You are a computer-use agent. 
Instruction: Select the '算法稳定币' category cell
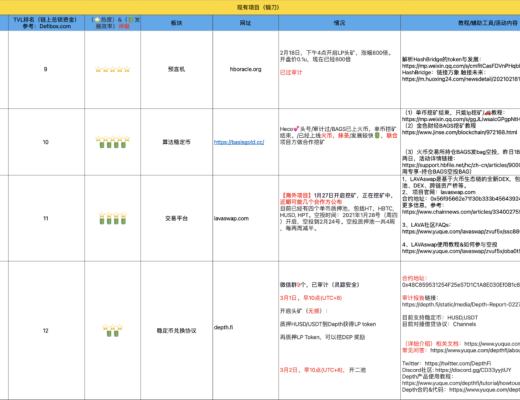(x=176, y=142)
